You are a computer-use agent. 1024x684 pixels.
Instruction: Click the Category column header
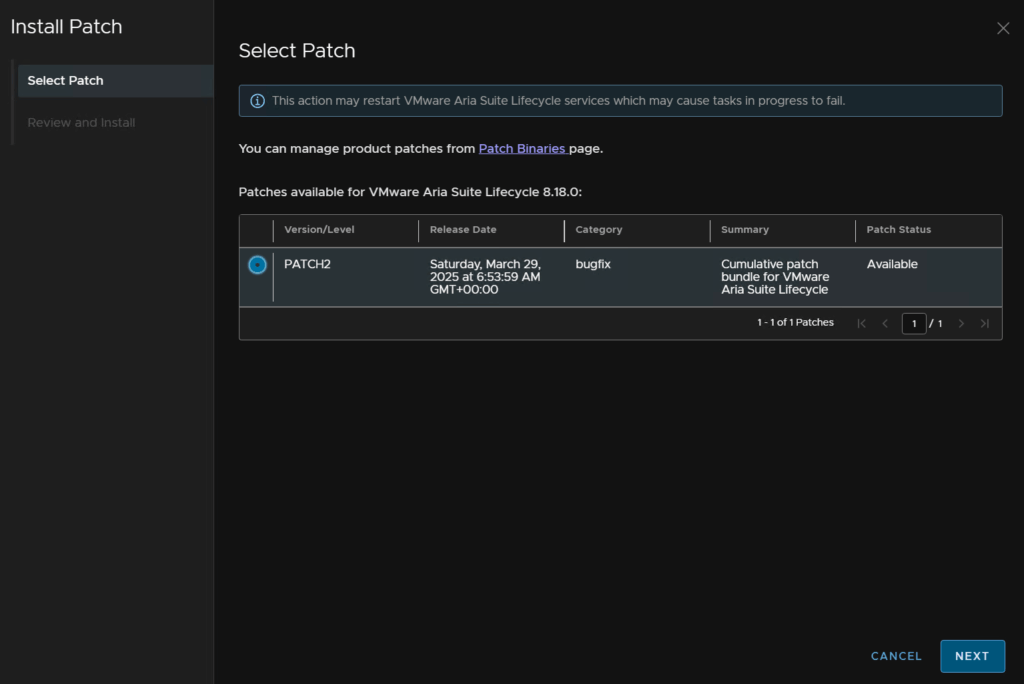pos(599,229)
